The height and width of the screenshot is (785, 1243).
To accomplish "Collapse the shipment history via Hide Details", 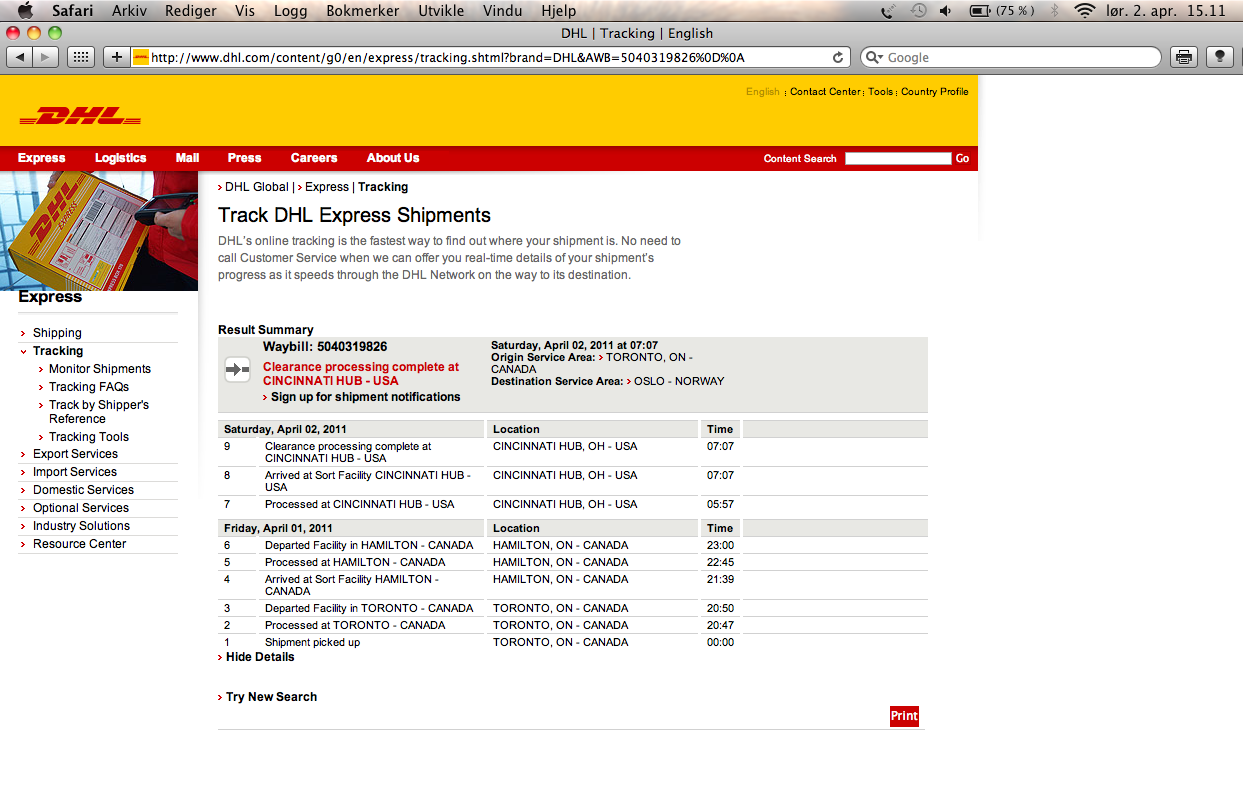I will click(x=260, y=657).
